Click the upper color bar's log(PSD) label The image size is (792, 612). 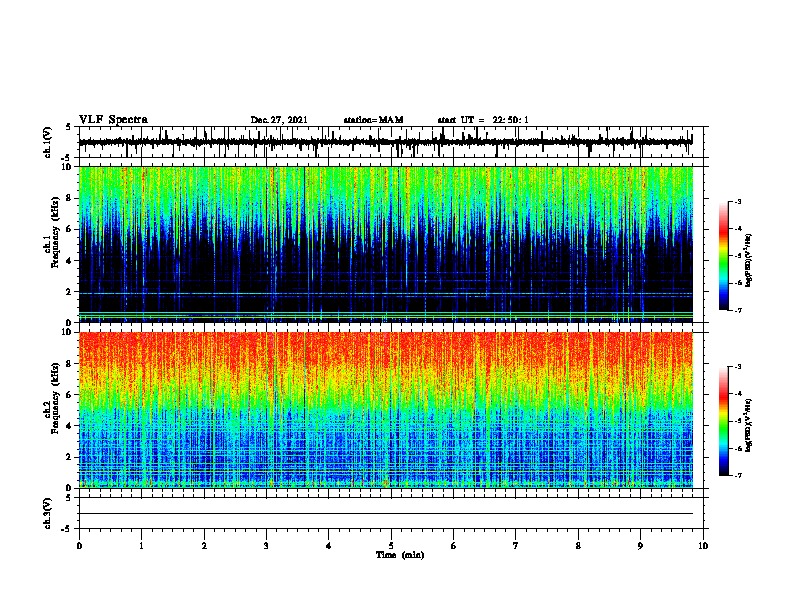click(x=748, y=260)
